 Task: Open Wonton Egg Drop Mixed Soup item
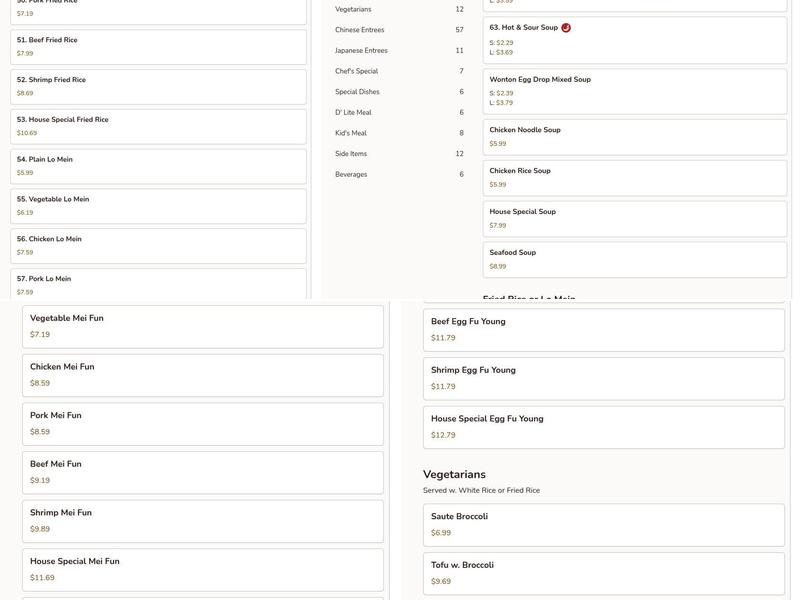635,91
